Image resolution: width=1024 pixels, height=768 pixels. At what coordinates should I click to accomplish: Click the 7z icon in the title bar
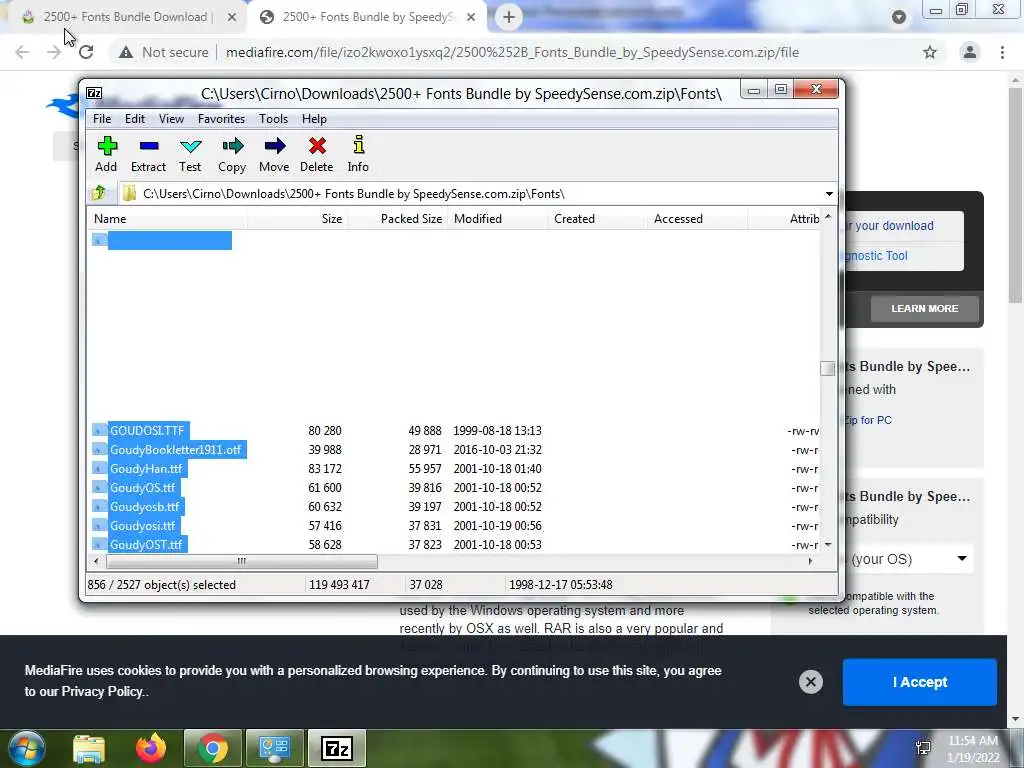(x=95, y=93)
